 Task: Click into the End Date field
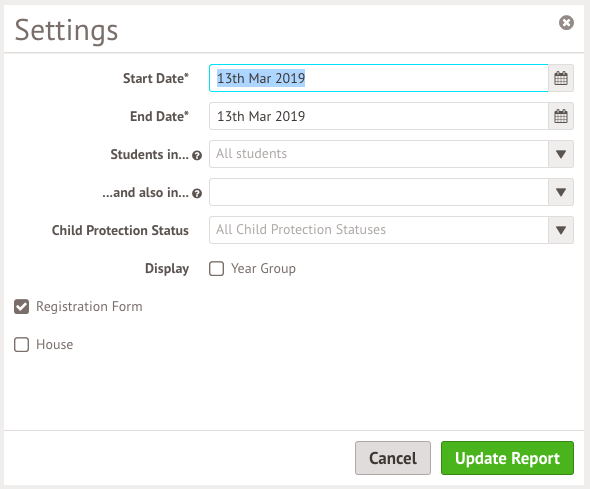379,116
